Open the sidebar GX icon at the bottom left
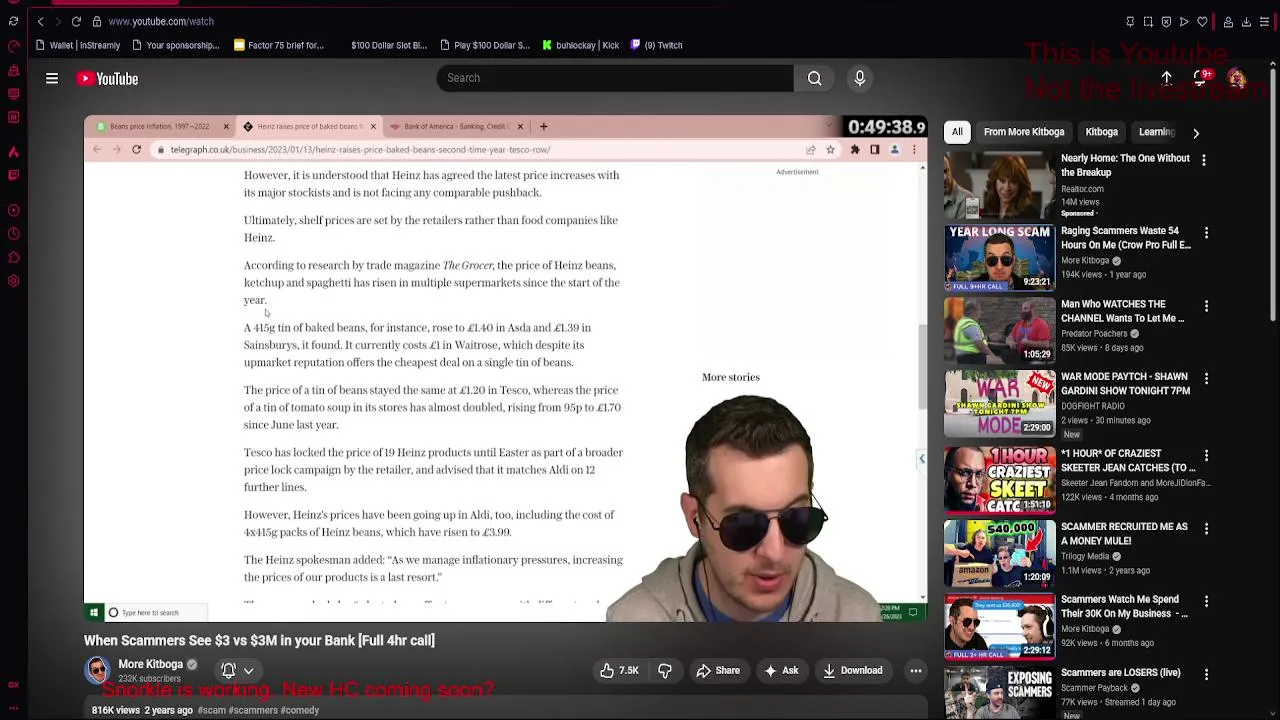The height and width of the screenshot is (720, 1280). (13, 685)
